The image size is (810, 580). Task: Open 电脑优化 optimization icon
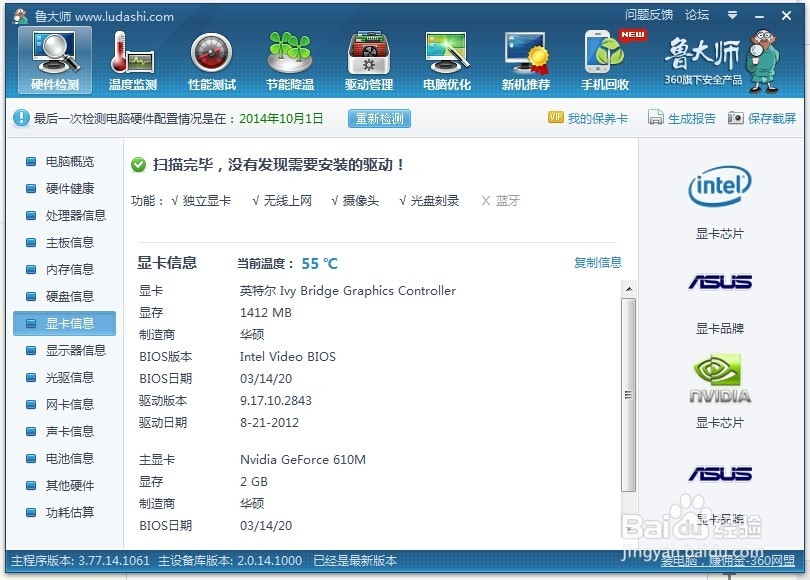447,60
